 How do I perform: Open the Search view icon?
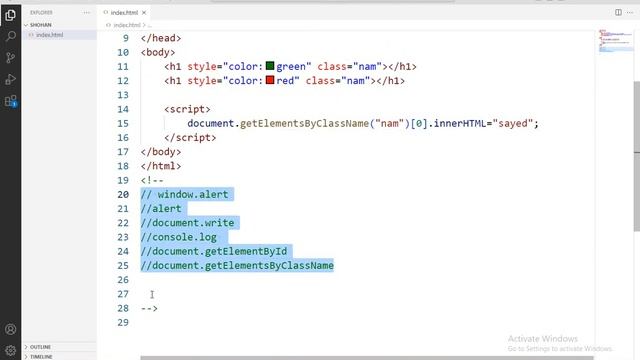coord(11,36)
